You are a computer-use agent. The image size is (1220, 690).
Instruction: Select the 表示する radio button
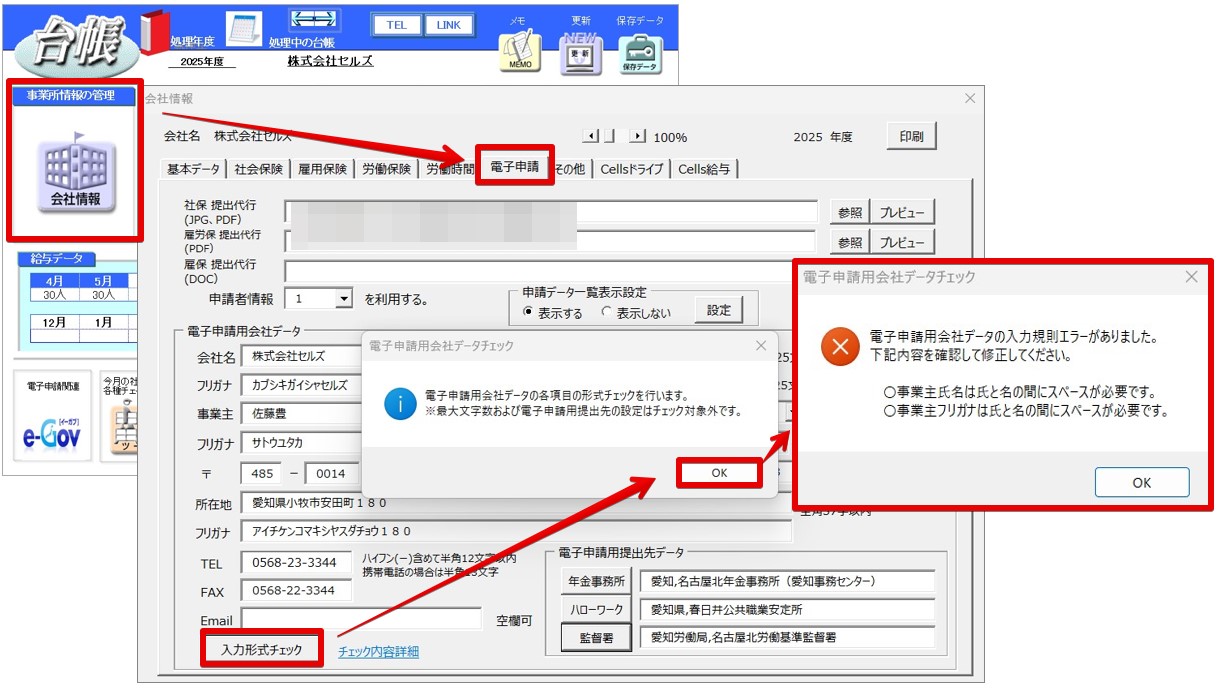(530, 312)
